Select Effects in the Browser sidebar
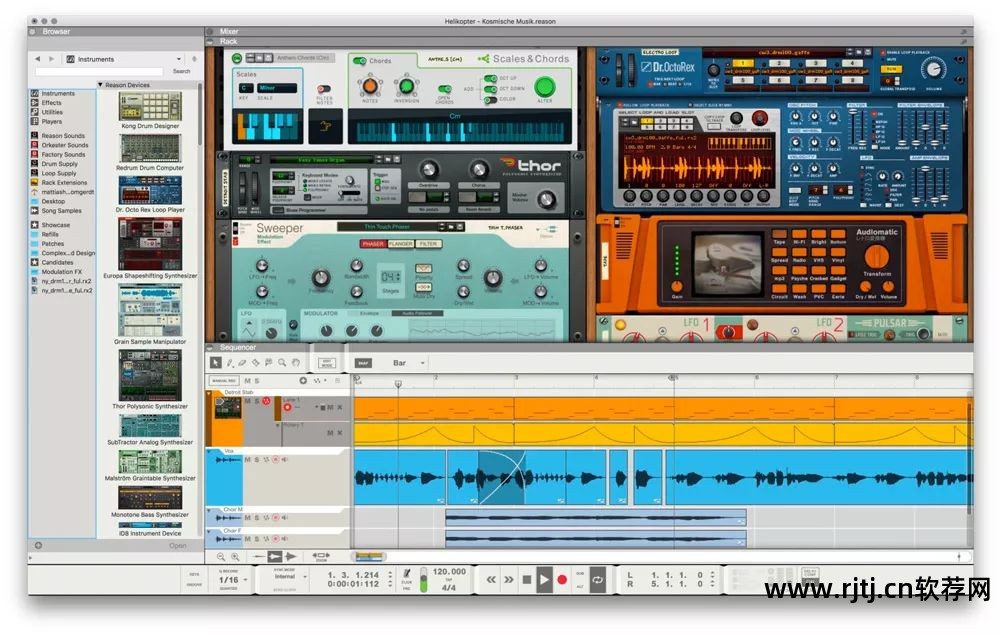This screenshot has height=635, width=1000. pyautogui.click(x=52, y=103)
